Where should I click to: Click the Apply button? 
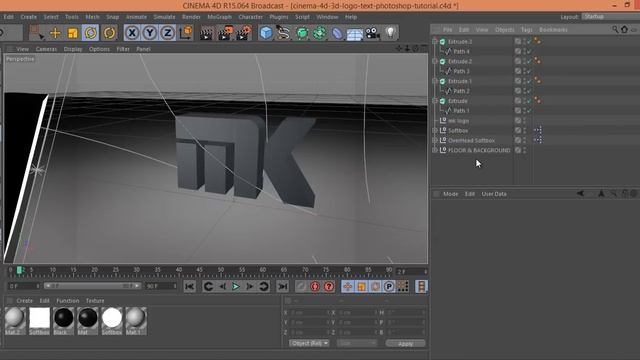405,344
